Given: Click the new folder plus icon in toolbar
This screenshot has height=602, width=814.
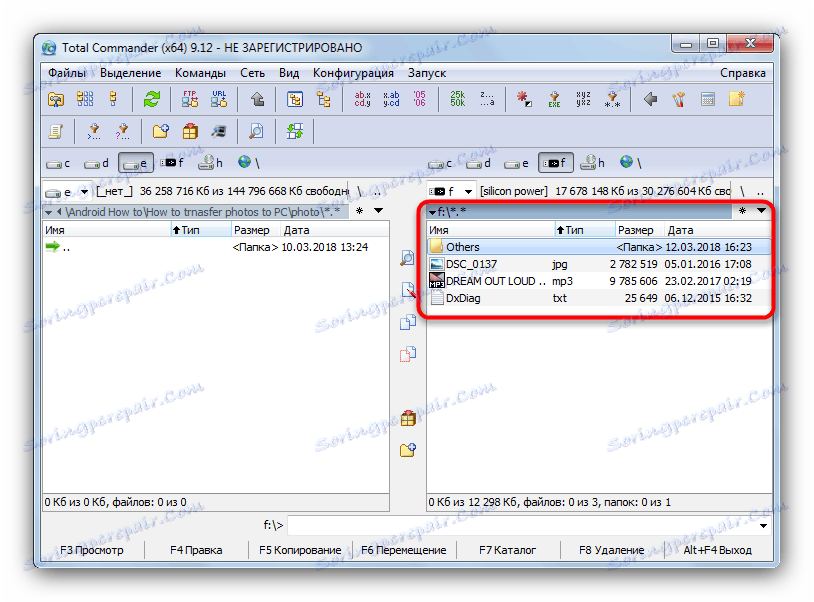Looking at the screenshot, I should 161,131.
